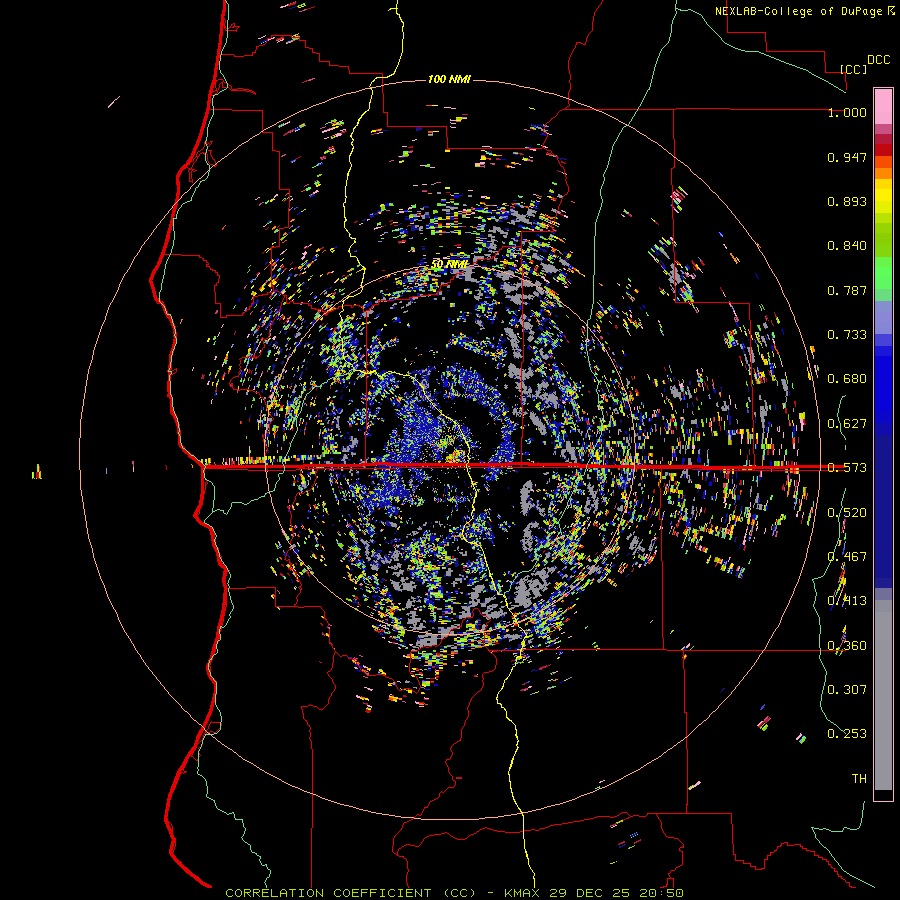Image resolution: width=900 pixels, height=900 pixels.
Task: Click the pink swatch at top of color bar
Action: (883, 106)
